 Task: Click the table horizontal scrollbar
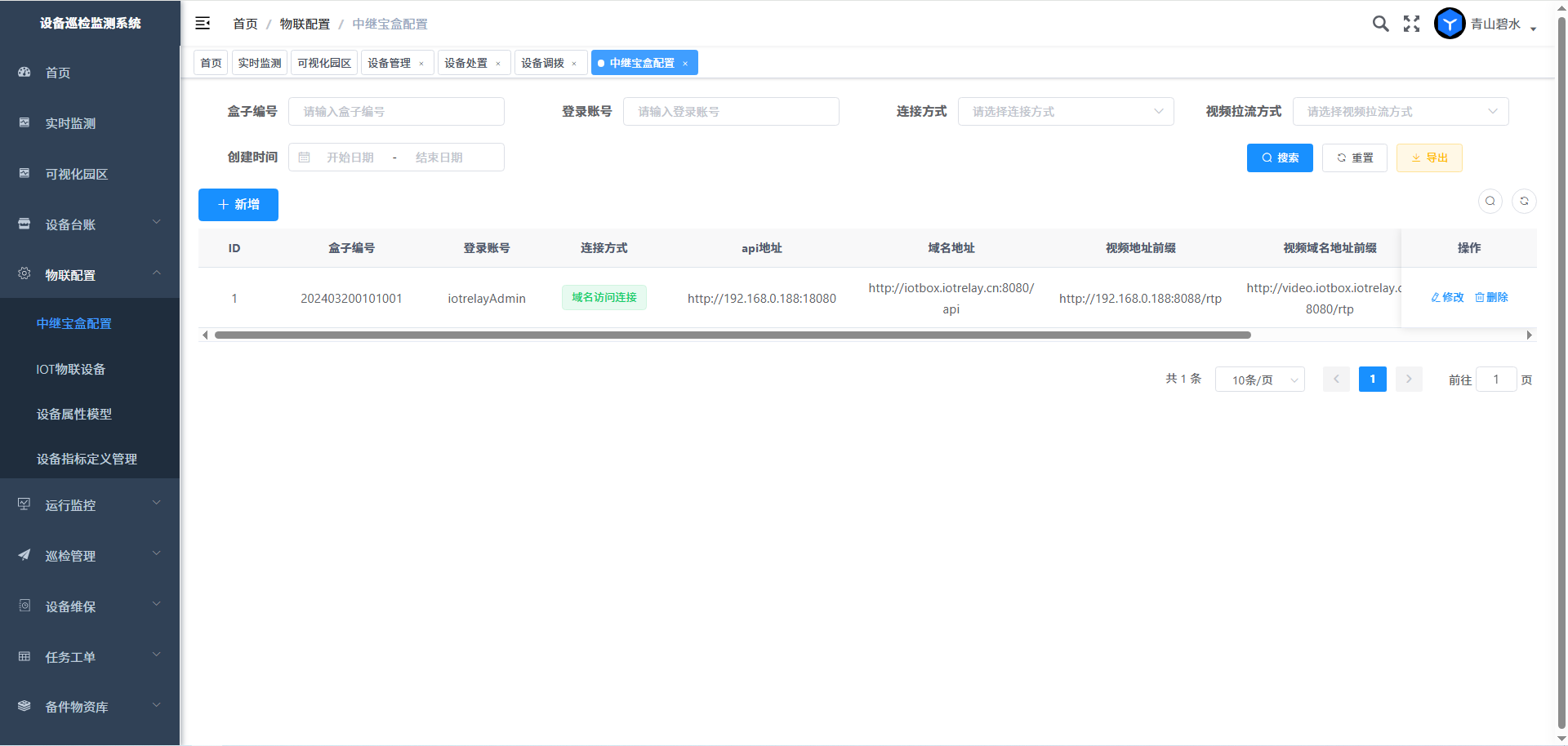point(732,335)
